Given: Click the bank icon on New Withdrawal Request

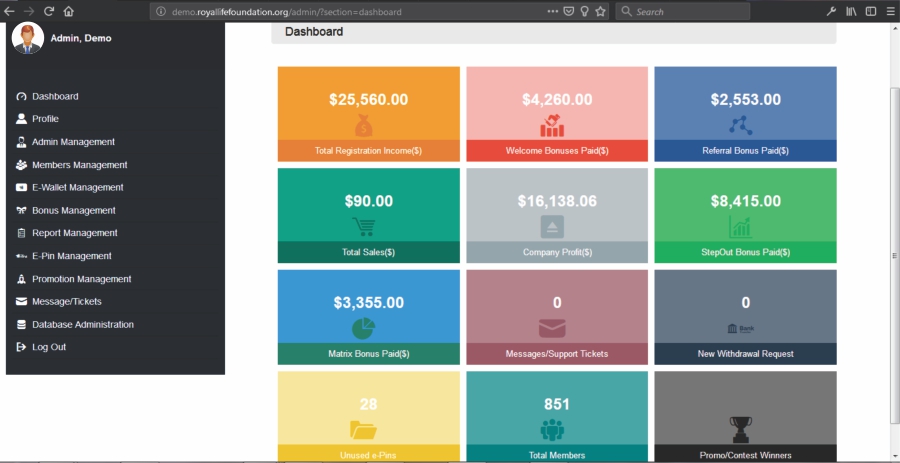Looking at the screenshot, I should coord(740,328).
